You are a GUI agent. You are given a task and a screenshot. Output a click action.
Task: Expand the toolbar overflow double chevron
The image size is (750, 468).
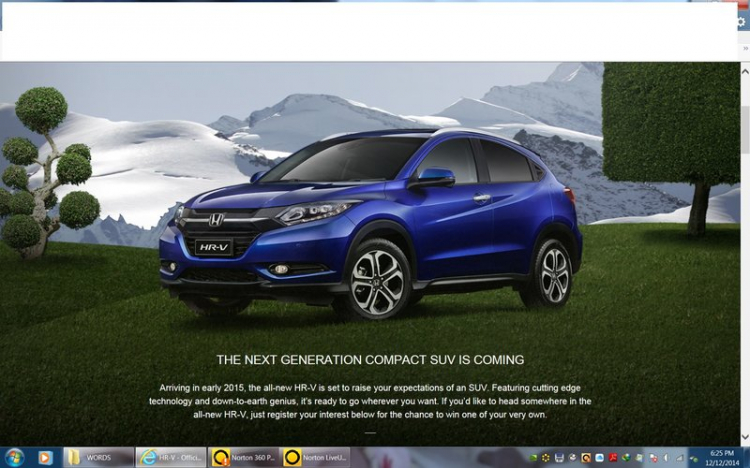click(745, 48)
